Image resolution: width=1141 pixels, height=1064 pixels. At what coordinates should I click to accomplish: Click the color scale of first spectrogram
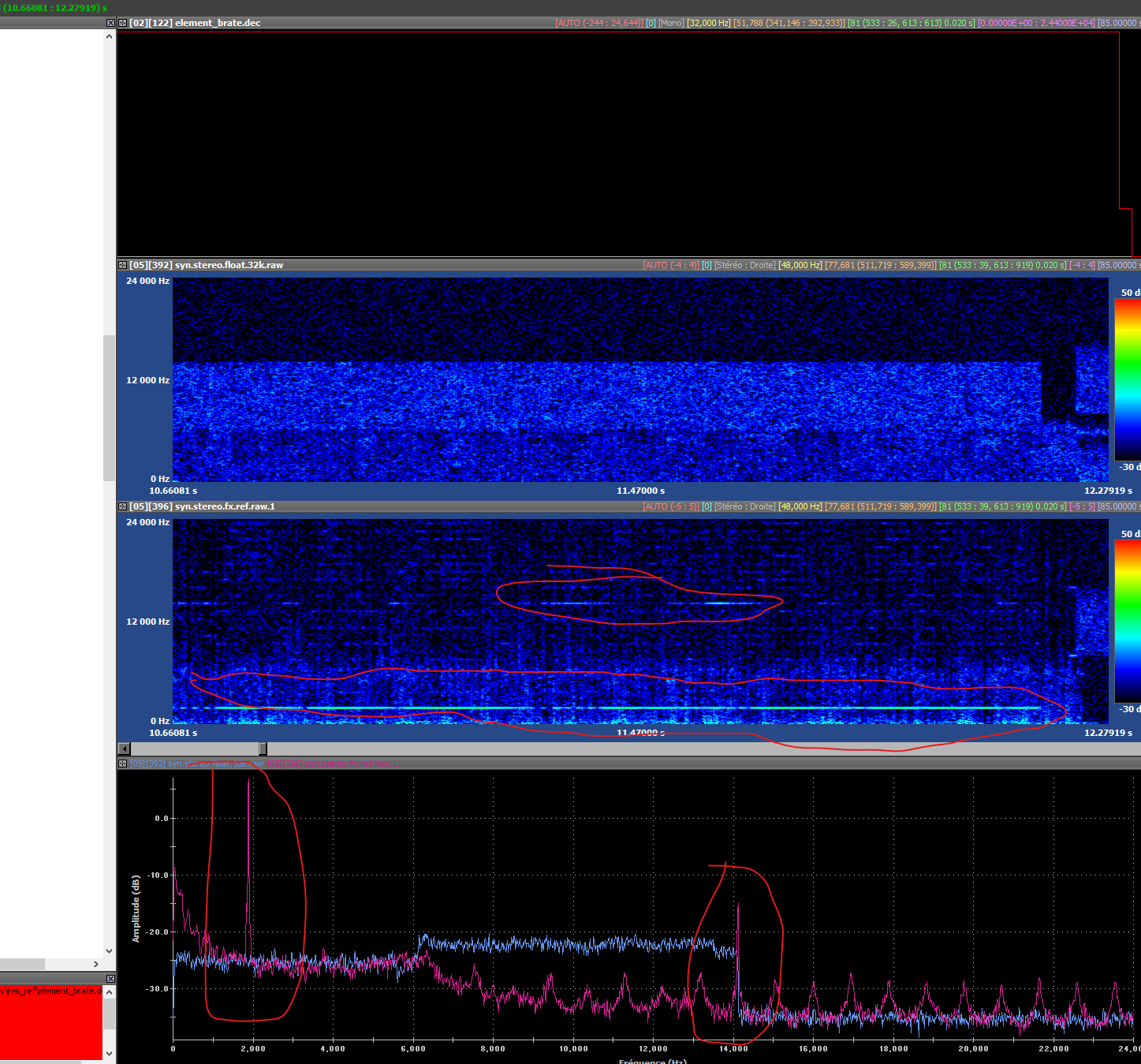(x=1127, y=379)
